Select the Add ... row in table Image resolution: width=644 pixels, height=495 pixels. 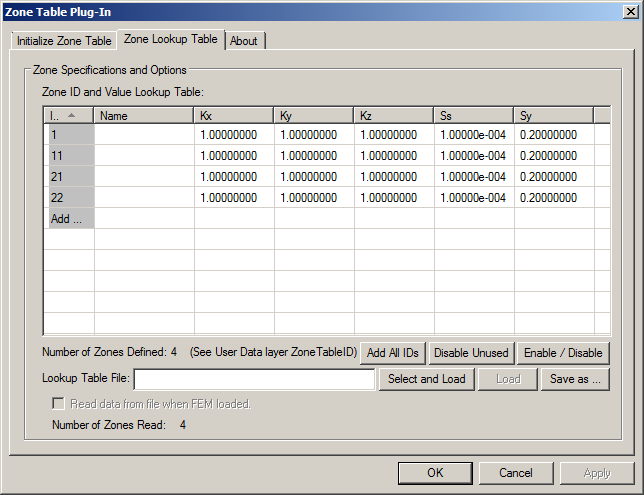[x=70, y=218]
